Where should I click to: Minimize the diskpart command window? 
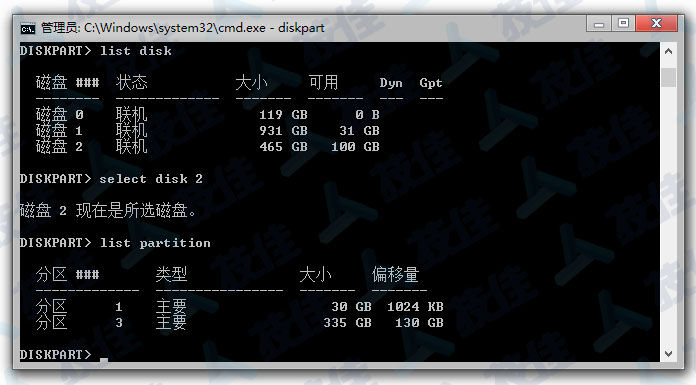click(599, 23)
